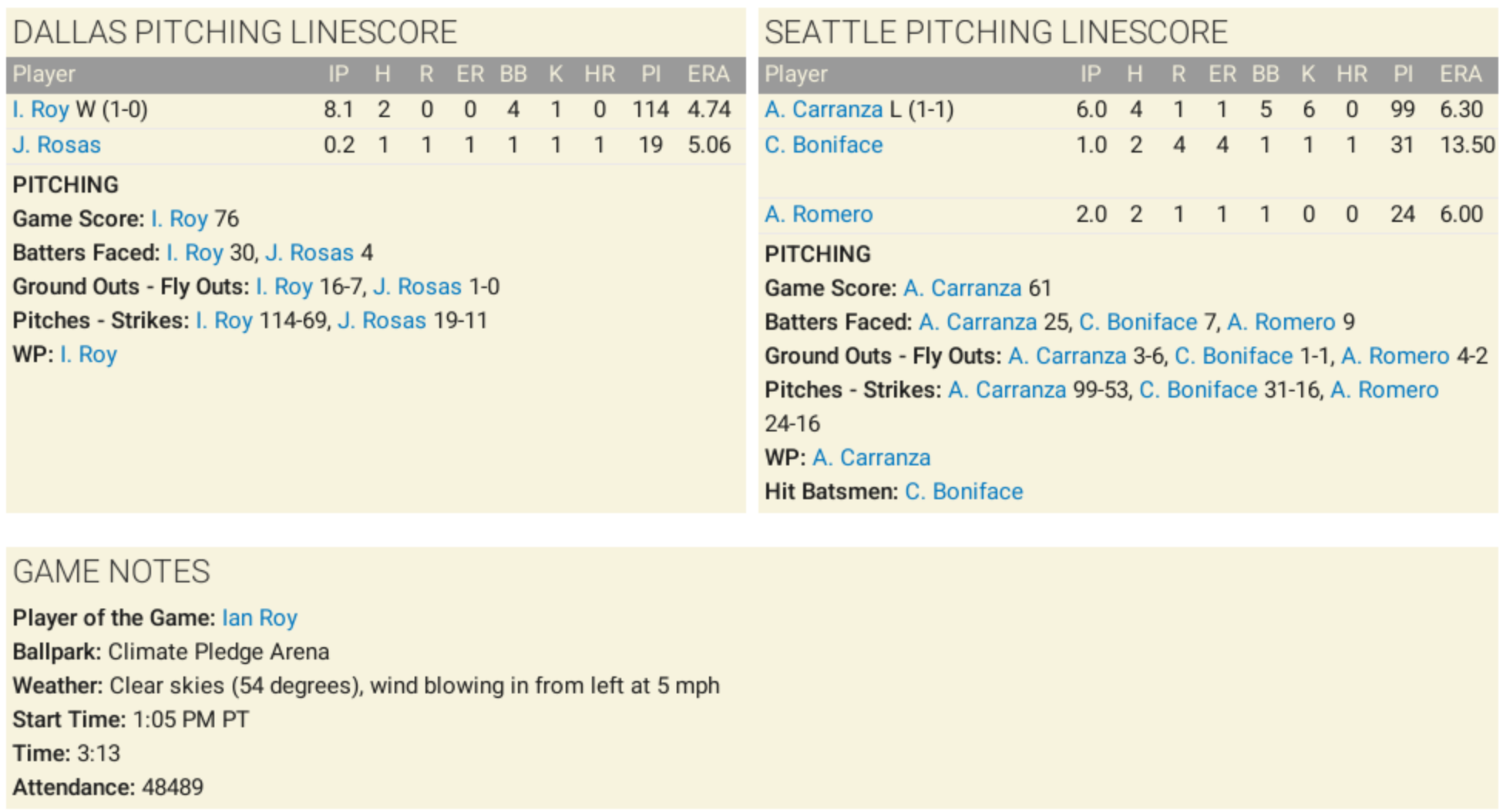Open A. Carranza in Seattle linescore table row
The image size is (1503, 812).
coord(822,109)
